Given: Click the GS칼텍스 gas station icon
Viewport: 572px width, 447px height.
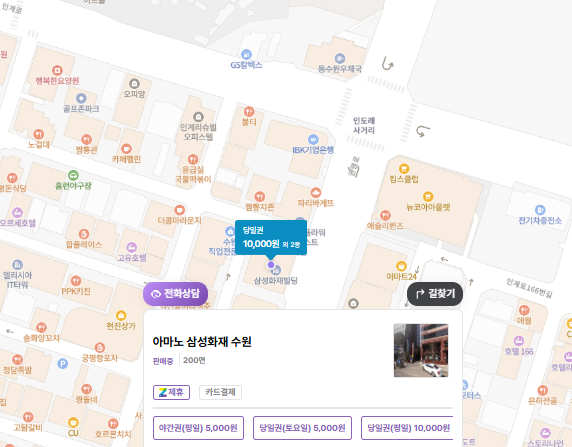Looking at the screenshot, I should click(246, 54).
